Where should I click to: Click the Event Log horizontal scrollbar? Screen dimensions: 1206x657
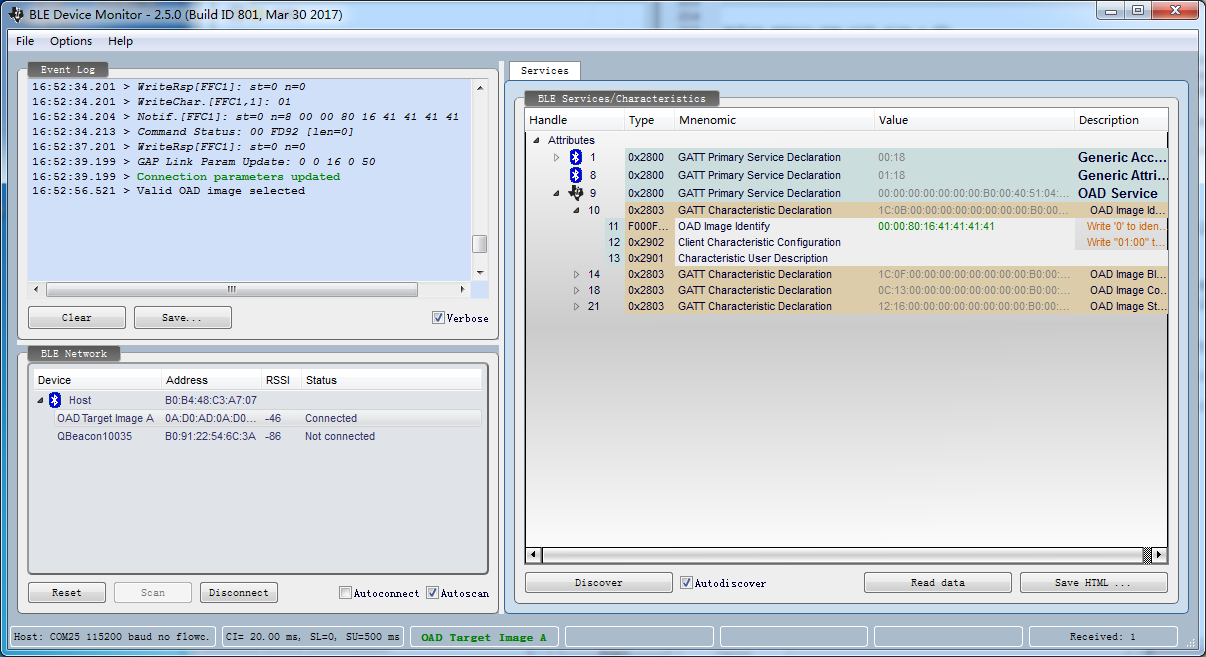231,290
